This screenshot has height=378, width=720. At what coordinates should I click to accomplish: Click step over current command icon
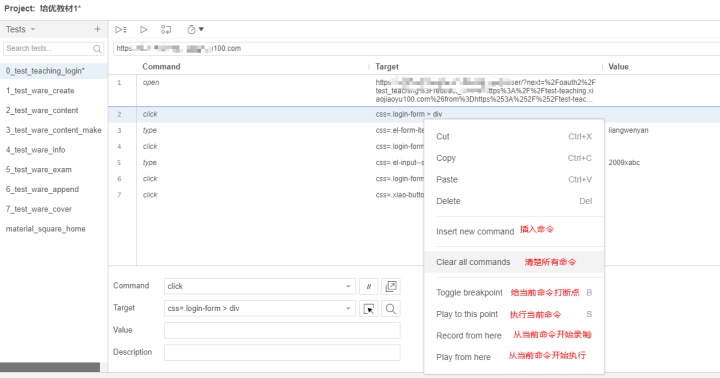[x=166, y=29]
